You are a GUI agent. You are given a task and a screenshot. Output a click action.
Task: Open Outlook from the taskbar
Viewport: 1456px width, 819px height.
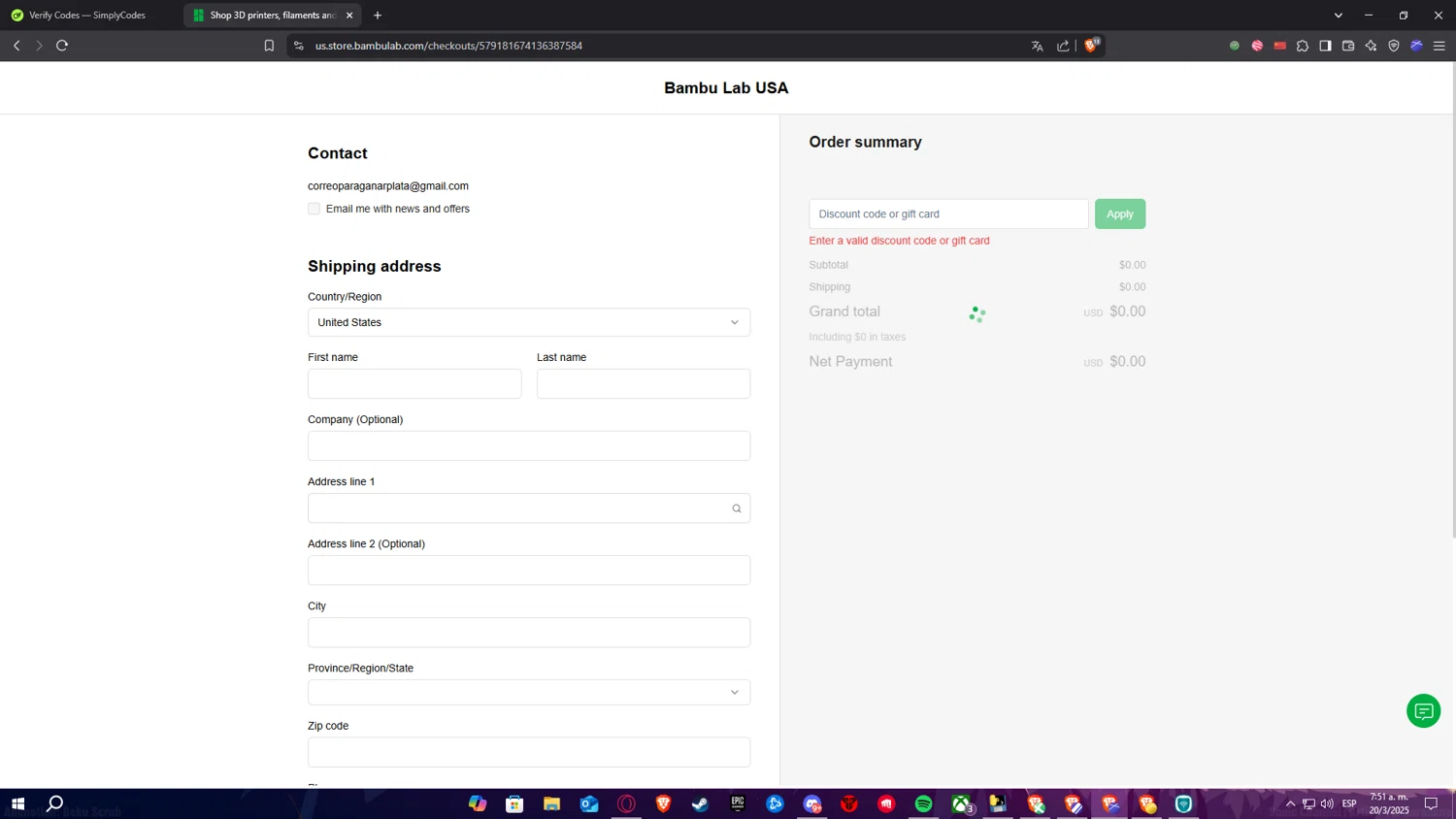pos(589,803)
